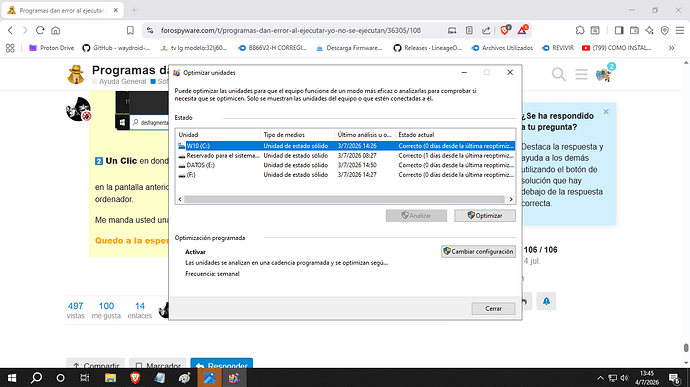Reload page with browser refresh icon
This screenshot has height=387, width=690.
[40, 30]
